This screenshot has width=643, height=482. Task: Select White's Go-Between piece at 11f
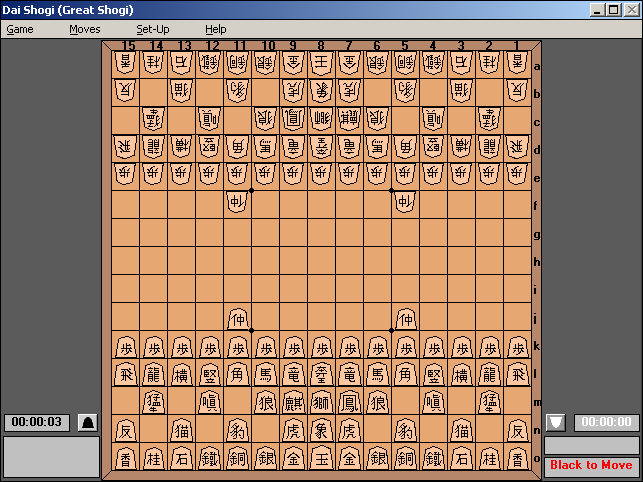coord(237,202)
